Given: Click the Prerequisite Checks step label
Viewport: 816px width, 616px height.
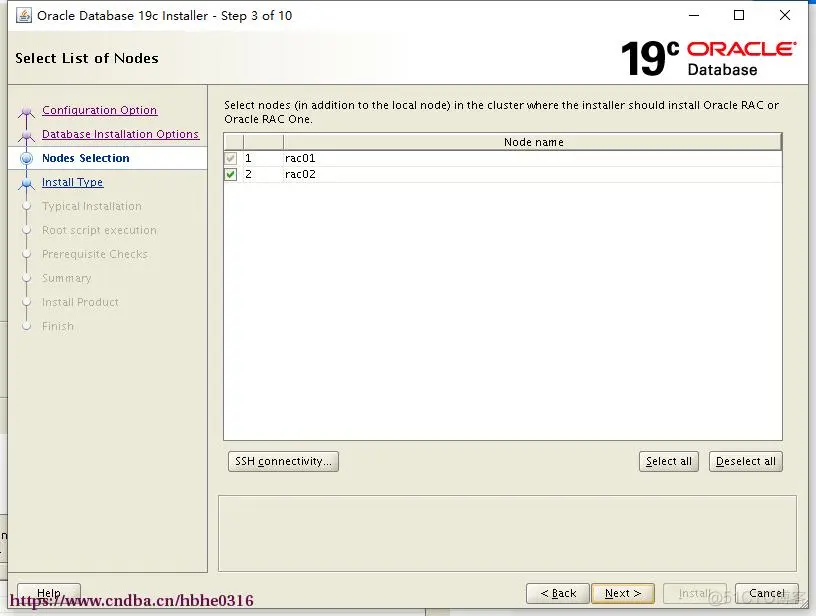Looking at the screenshot, I should click(95, 254).
